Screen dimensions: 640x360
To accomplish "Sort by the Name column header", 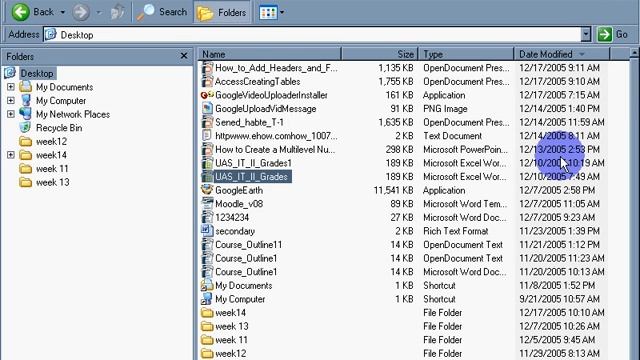I will [x=269, y=54].
